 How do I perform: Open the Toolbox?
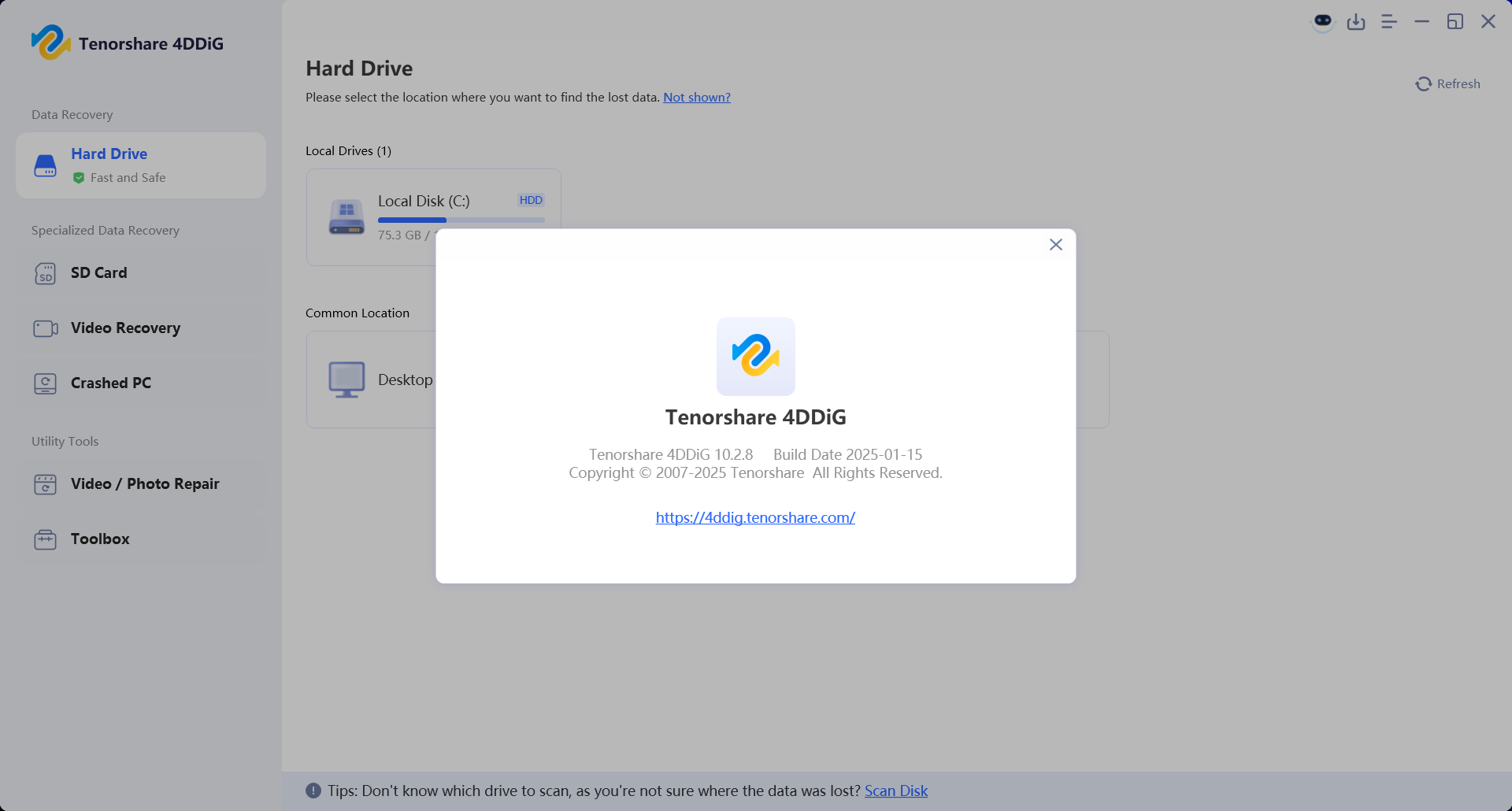pos(141,539)
